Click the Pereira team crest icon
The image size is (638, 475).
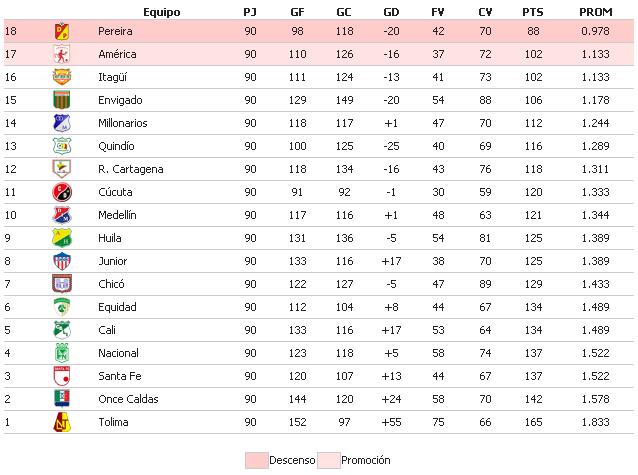click(62, 31)
